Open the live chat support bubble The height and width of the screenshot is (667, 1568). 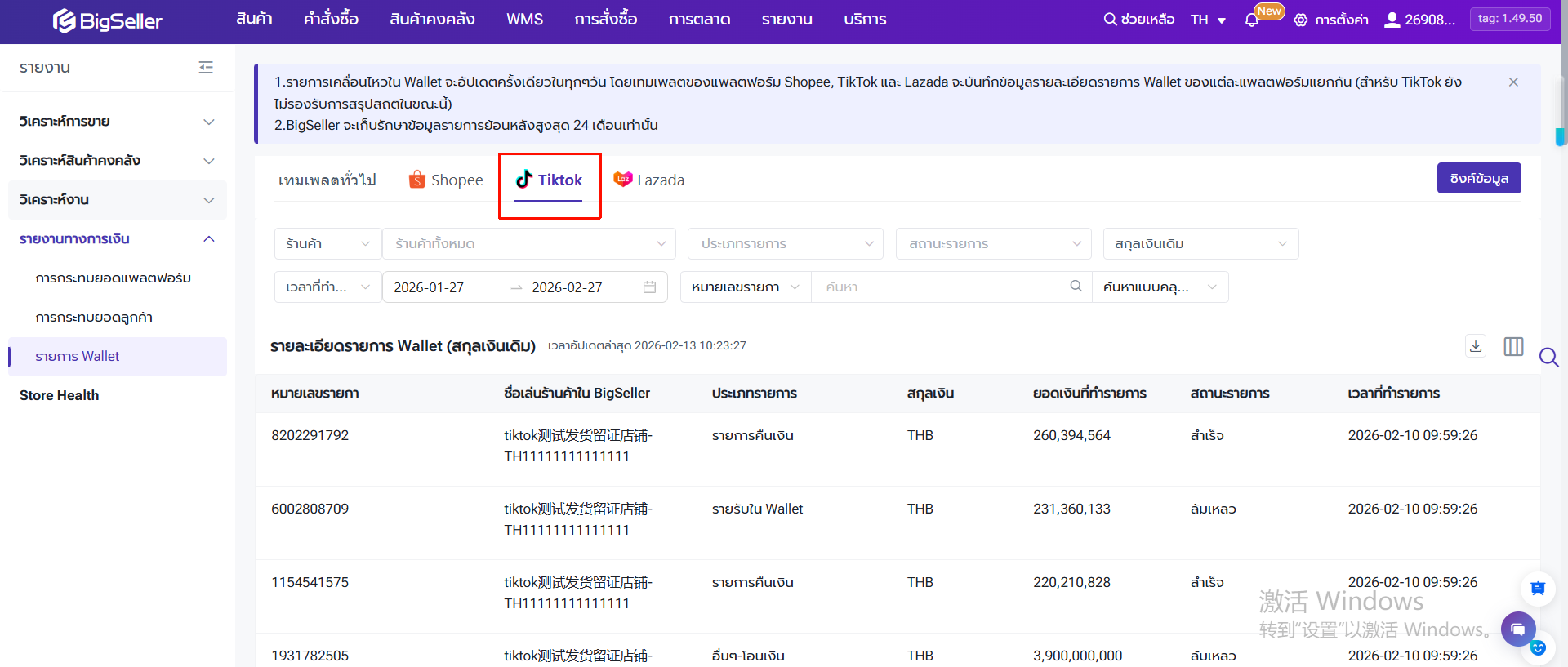1517,629
